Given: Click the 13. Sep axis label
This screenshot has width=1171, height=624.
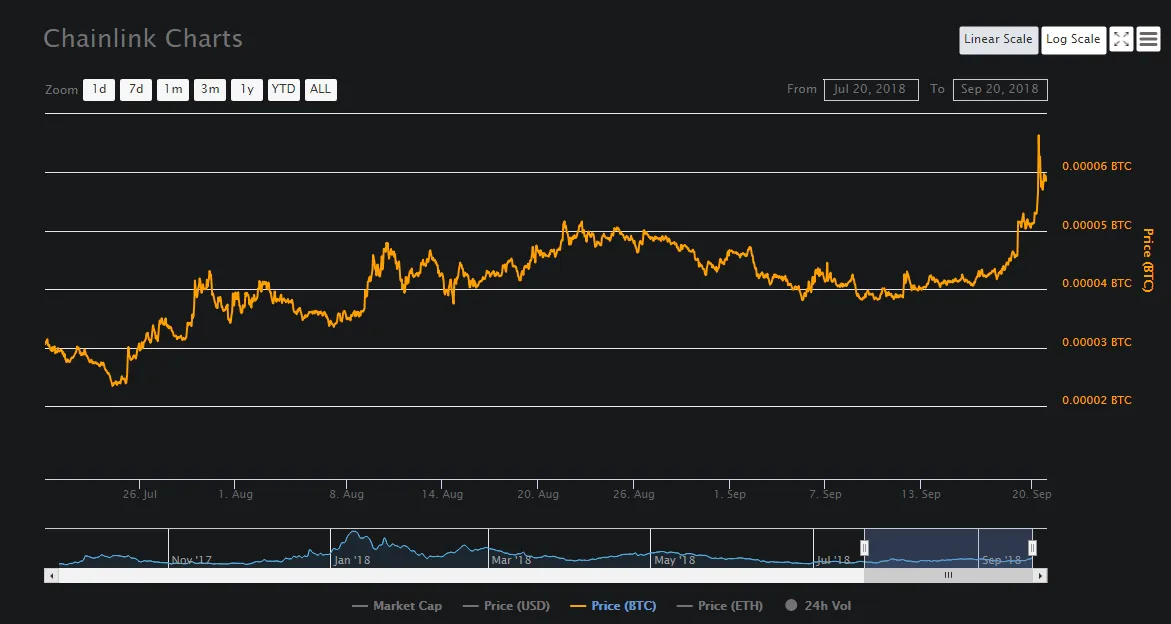Looking at the screenshot, I should tap(920, 494).
